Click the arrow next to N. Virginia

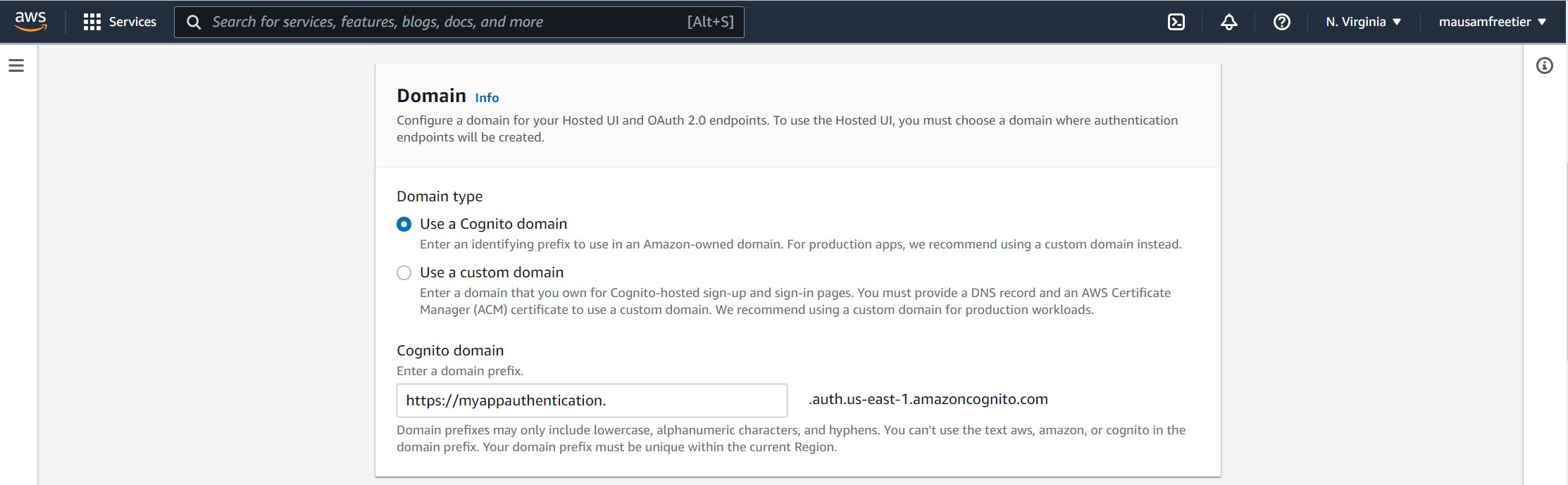[x=1397, y=22]
